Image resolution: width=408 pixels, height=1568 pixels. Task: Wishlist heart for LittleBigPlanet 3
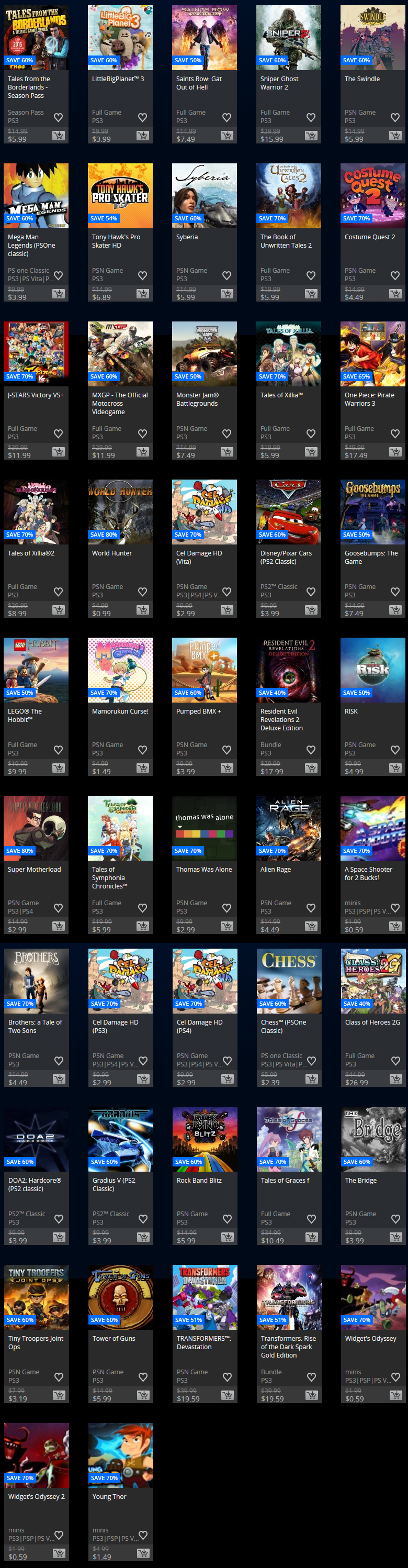point(142,117)
